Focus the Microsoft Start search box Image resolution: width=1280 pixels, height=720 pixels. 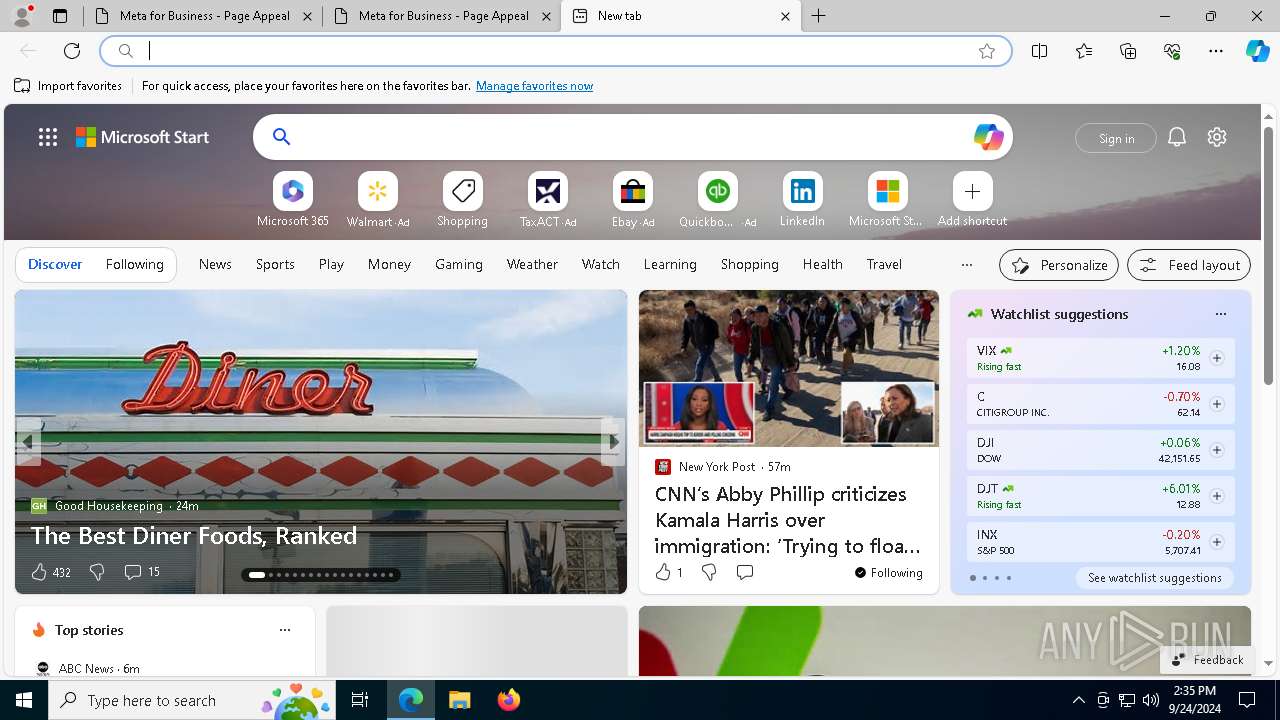pyautogui.click(x=632, y=137)
